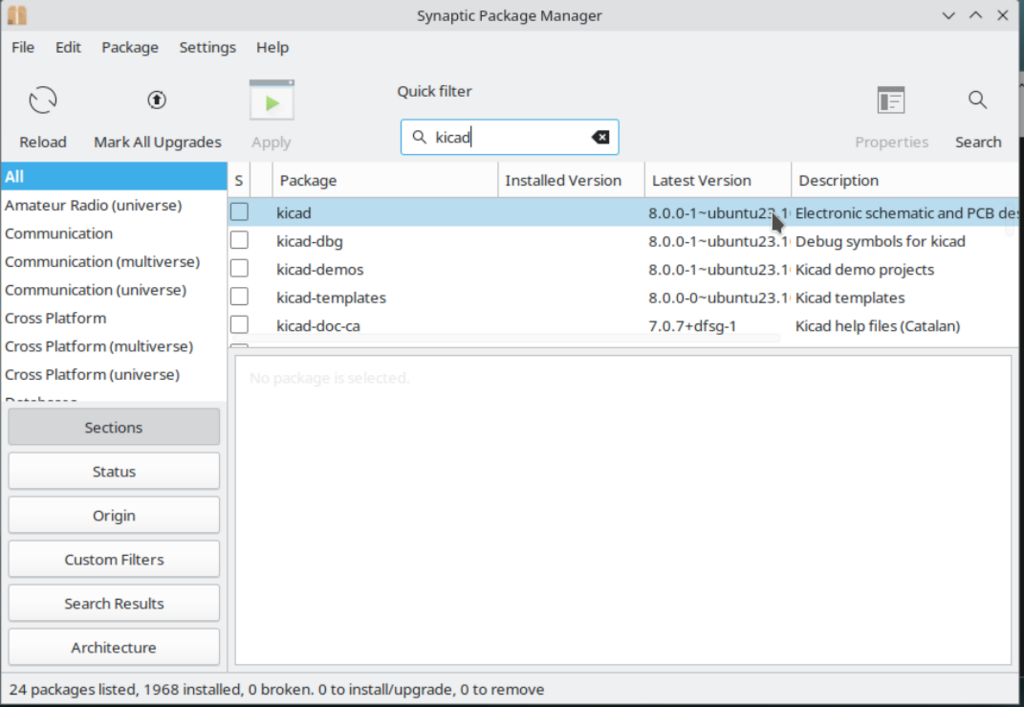Viewport: 1024px width, 707px height.
Task: Sort by Package column header
Action: [x=385, y=181]
